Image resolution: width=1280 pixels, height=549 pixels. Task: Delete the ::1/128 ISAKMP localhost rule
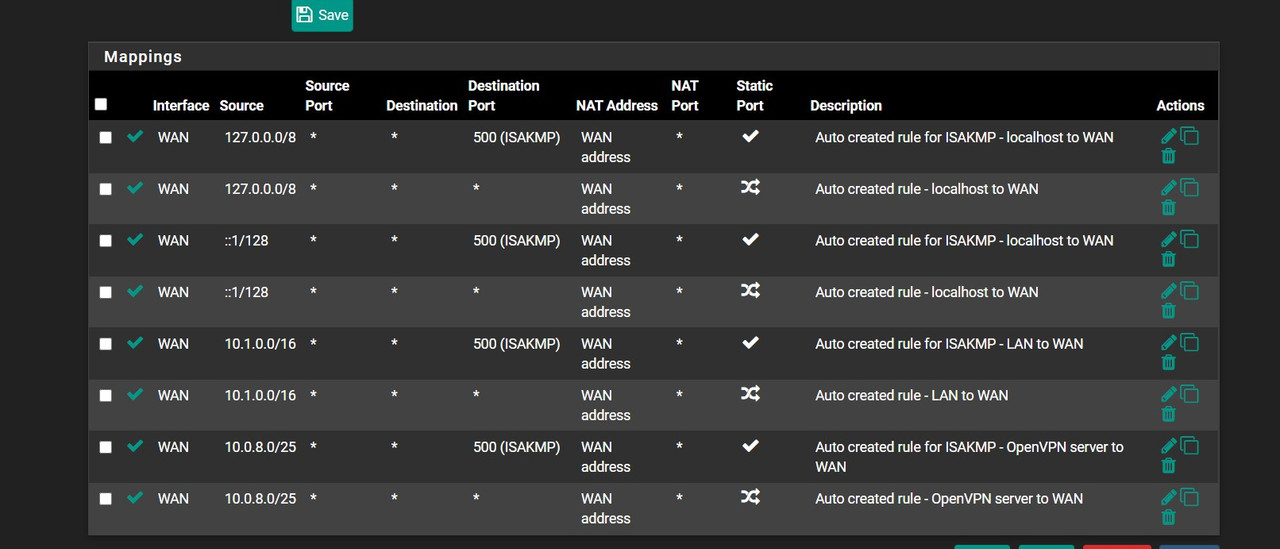tap(1168, 259)
